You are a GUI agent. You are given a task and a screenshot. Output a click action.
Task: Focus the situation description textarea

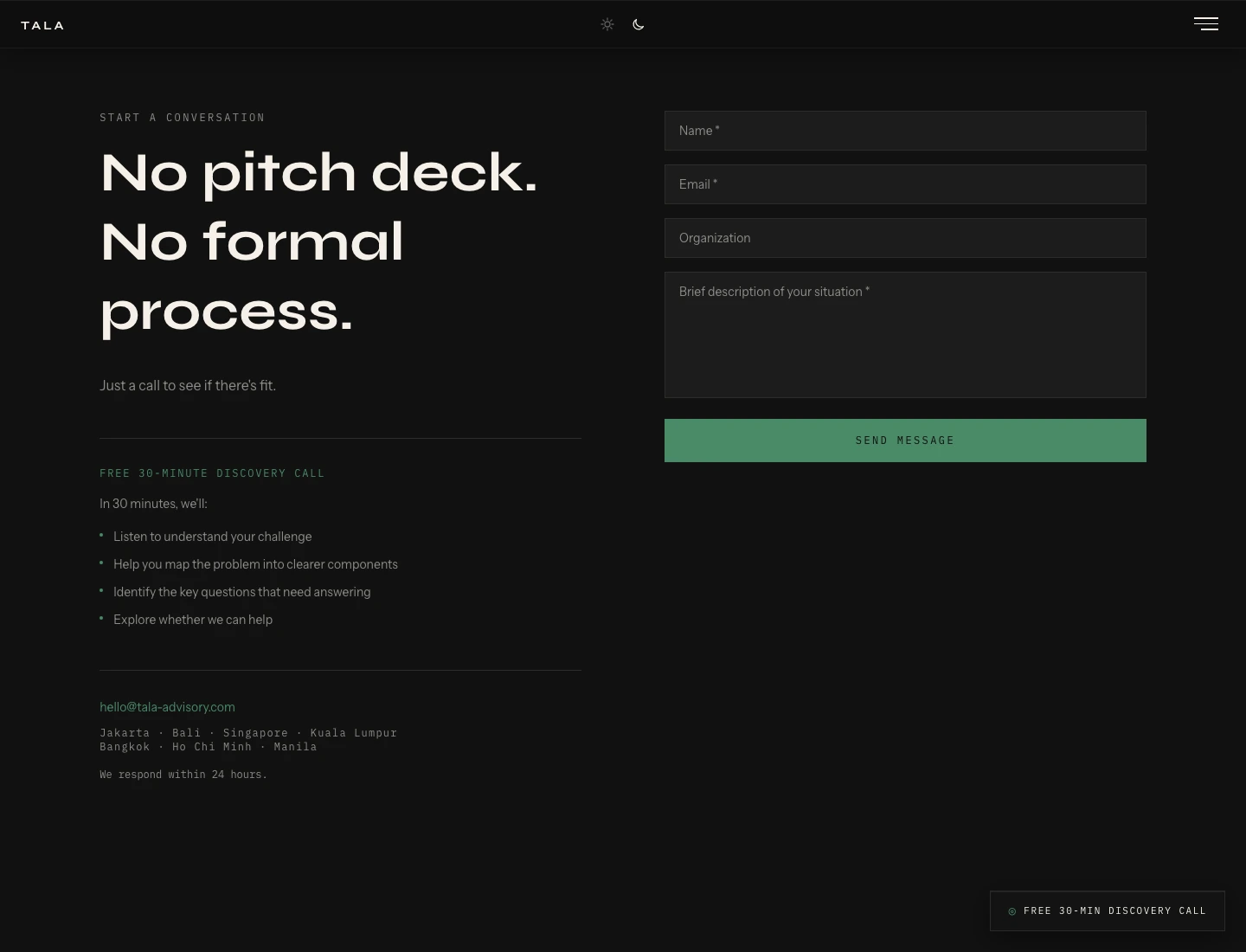tap(905, 335)
